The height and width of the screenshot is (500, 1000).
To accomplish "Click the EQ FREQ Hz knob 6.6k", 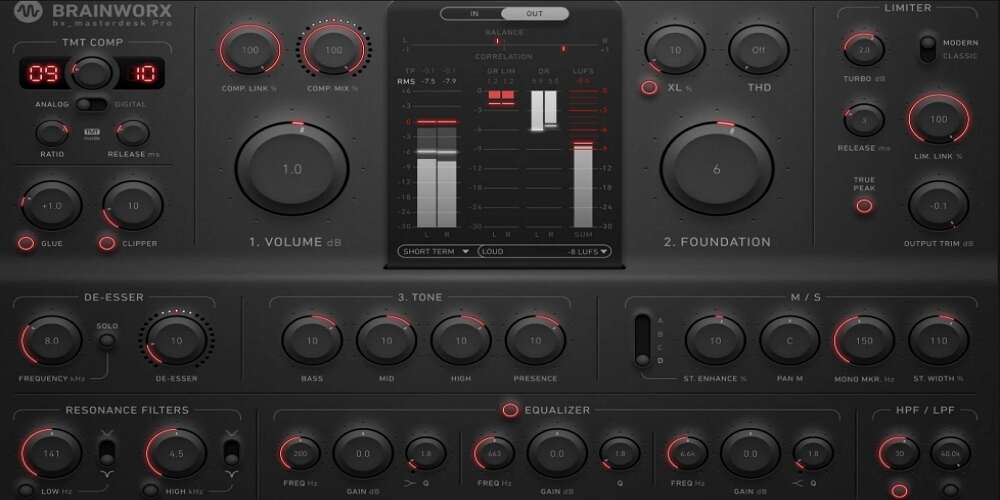I will tap(688, 453).
